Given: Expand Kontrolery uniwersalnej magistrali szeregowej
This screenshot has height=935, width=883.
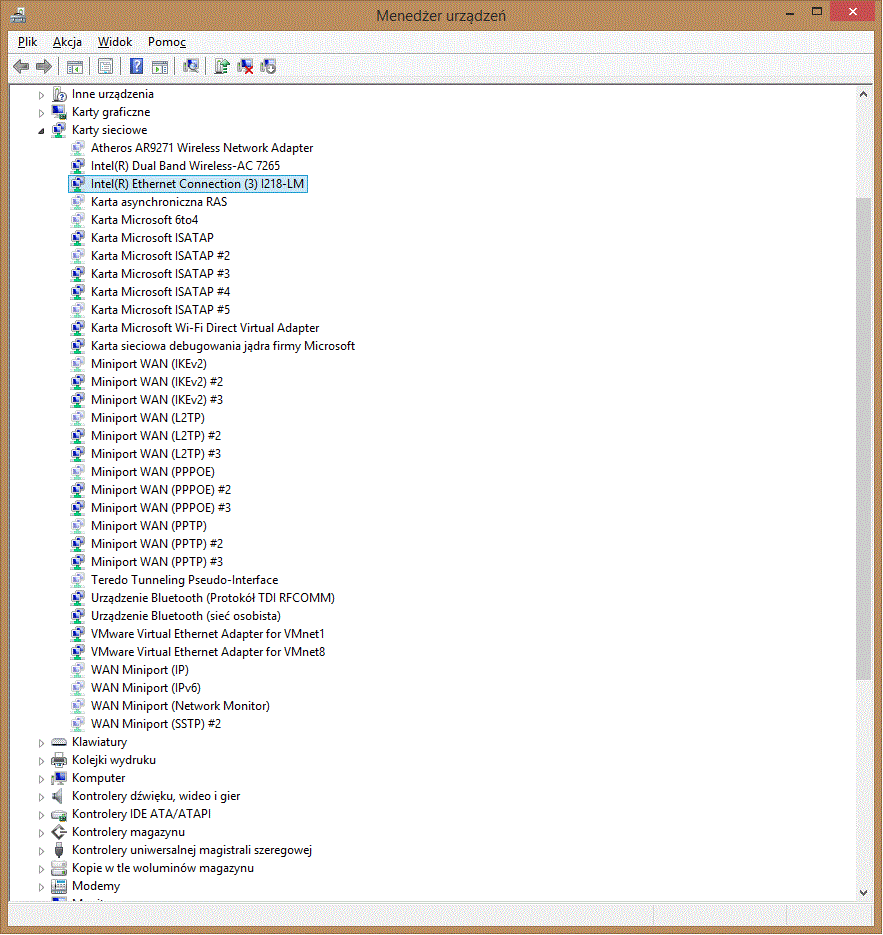Looking at the screenshot, I should (41, 851).
